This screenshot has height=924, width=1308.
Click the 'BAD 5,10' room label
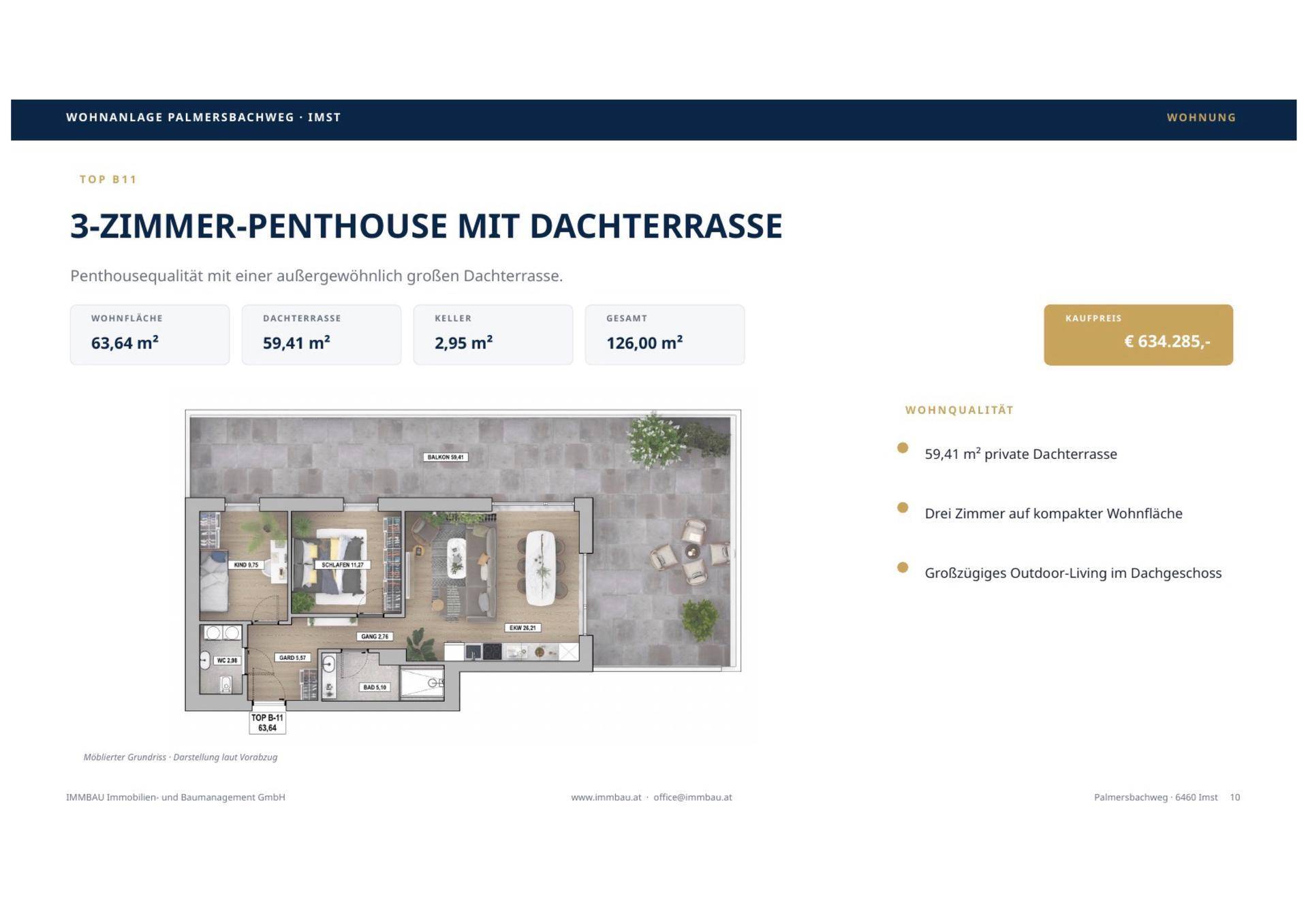[x=375, y=687]
